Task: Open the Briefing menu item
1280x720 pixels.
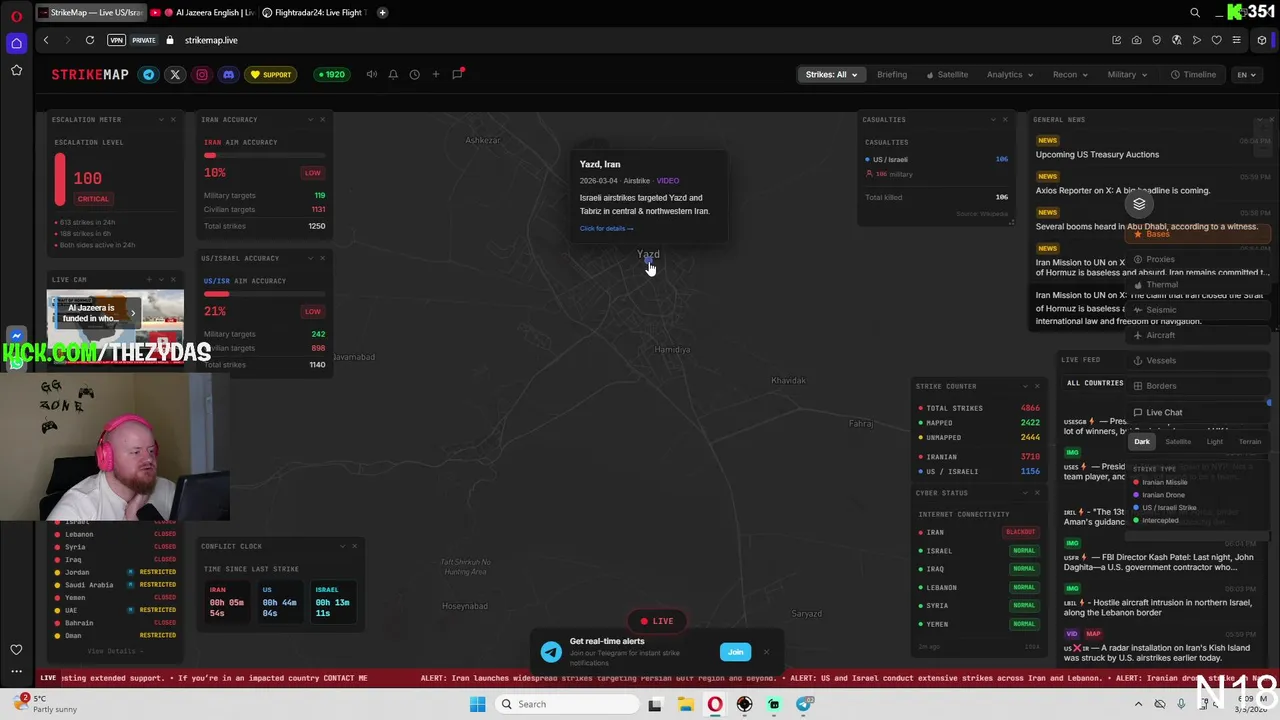Action: tap(892, 74)
